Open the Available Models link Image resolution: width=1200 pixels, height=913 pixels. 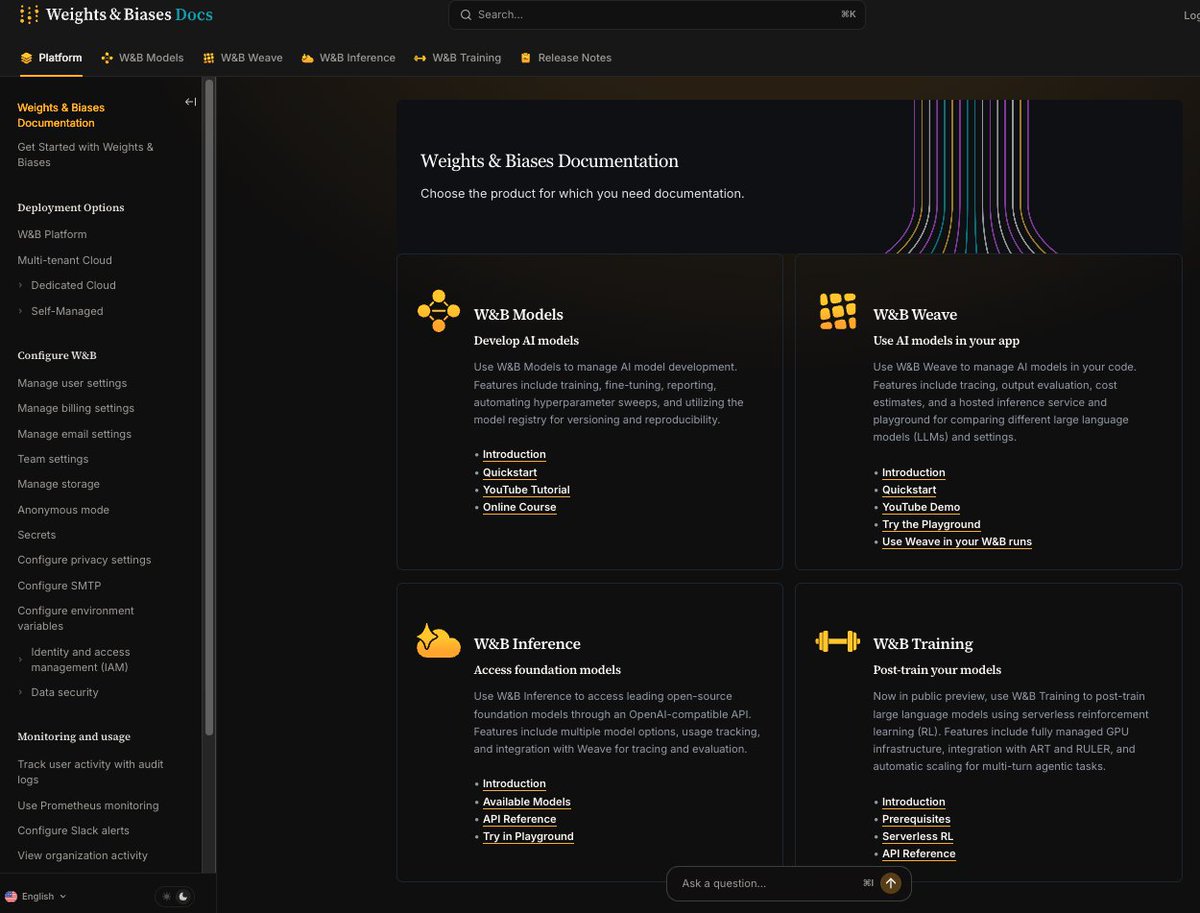[x=527, y=802]
